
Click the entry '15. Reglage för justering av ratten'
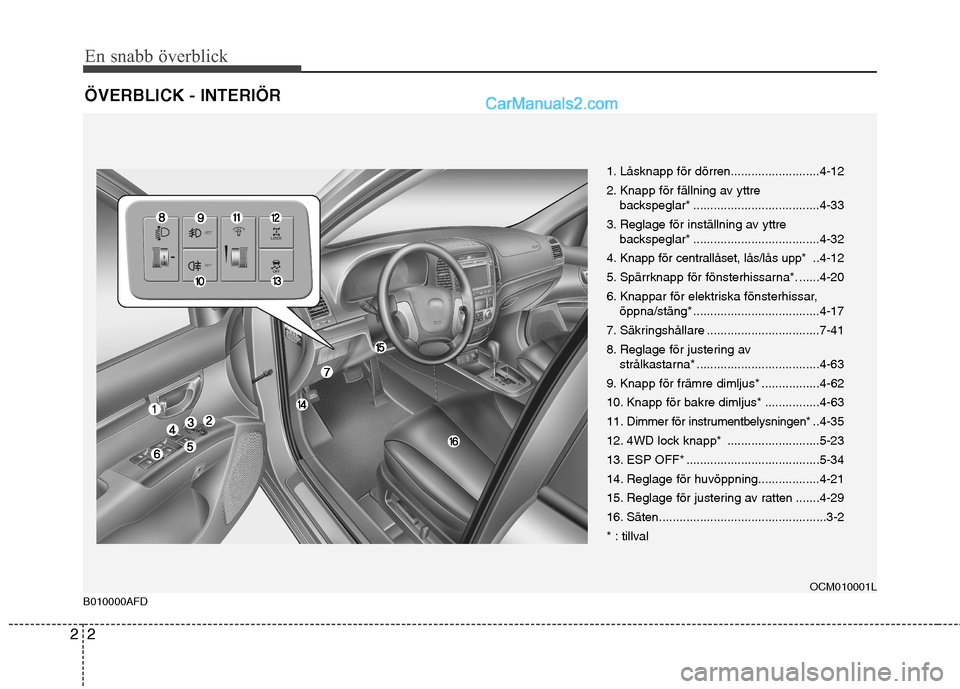[725, 498]
